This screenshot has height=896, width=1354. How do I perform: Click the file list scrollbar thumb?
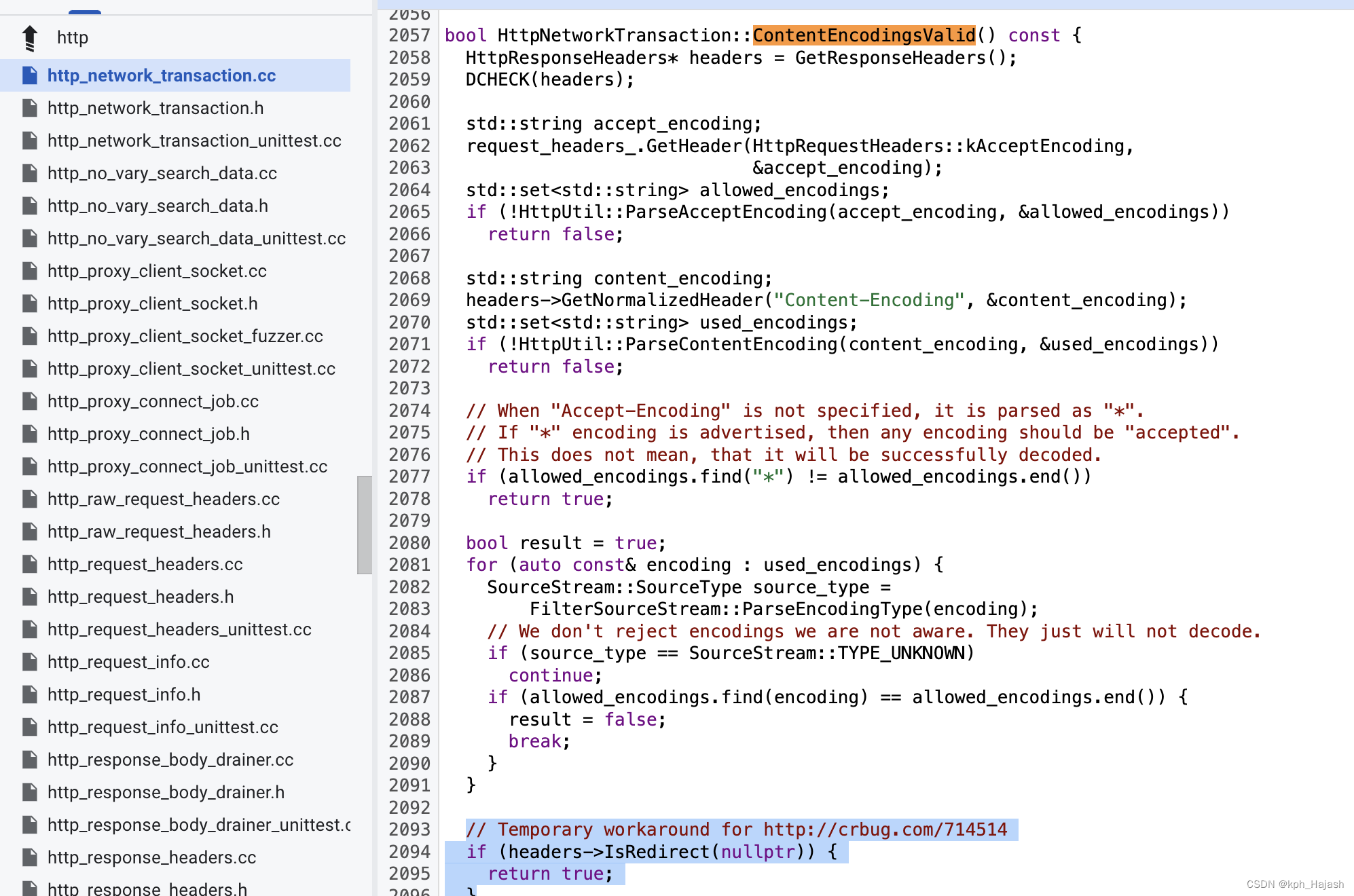click(365, 525)
